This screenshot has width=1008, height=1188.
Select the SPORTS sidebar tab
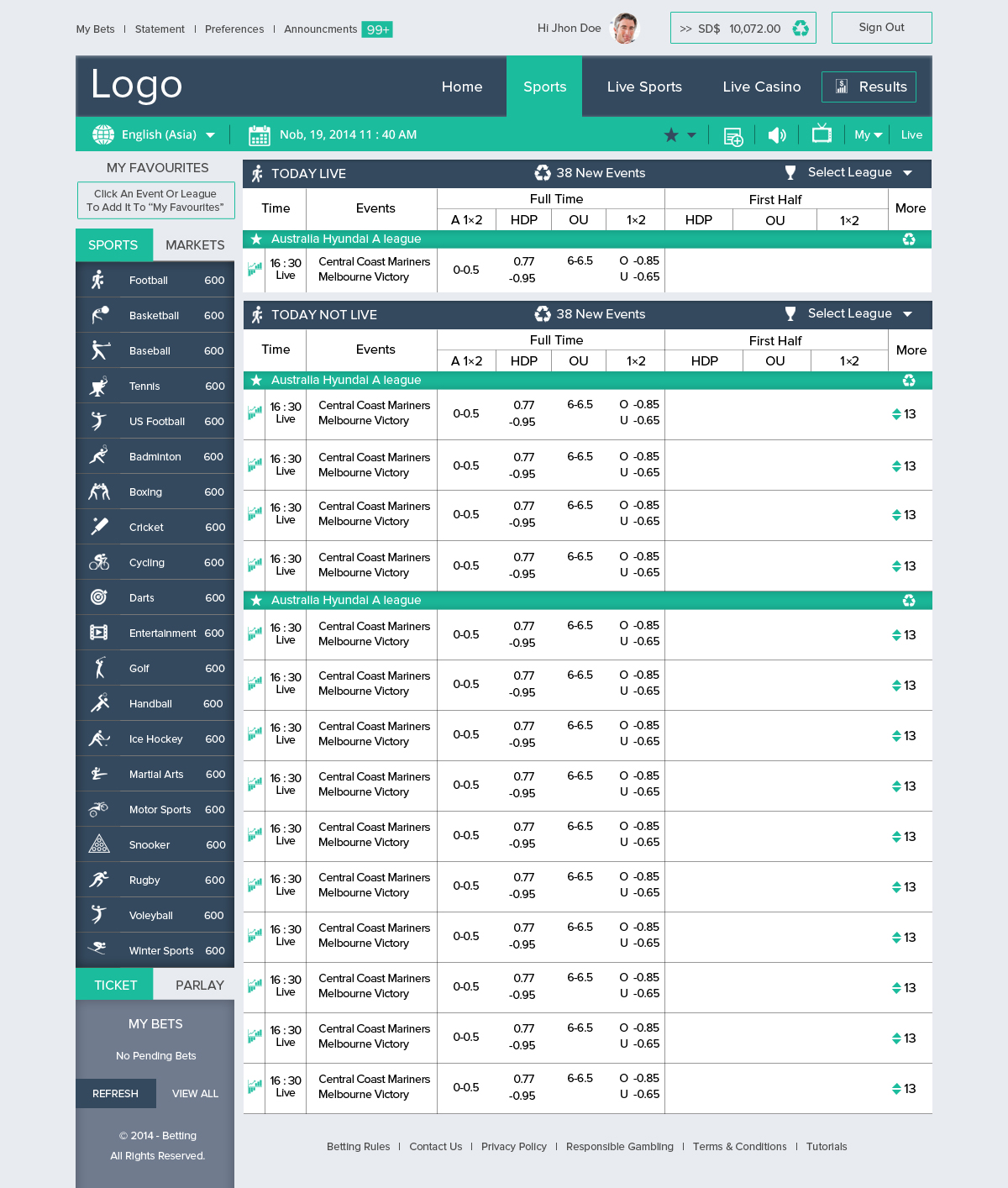click(113, 244)
